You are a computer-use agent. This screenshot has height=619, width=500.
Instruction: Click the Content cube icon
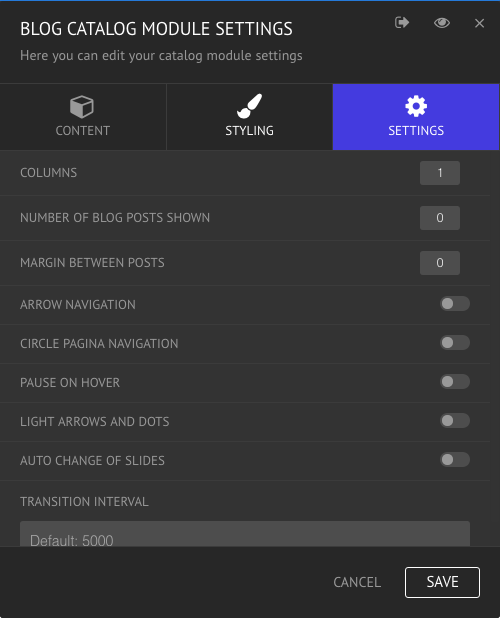[82, 107]
